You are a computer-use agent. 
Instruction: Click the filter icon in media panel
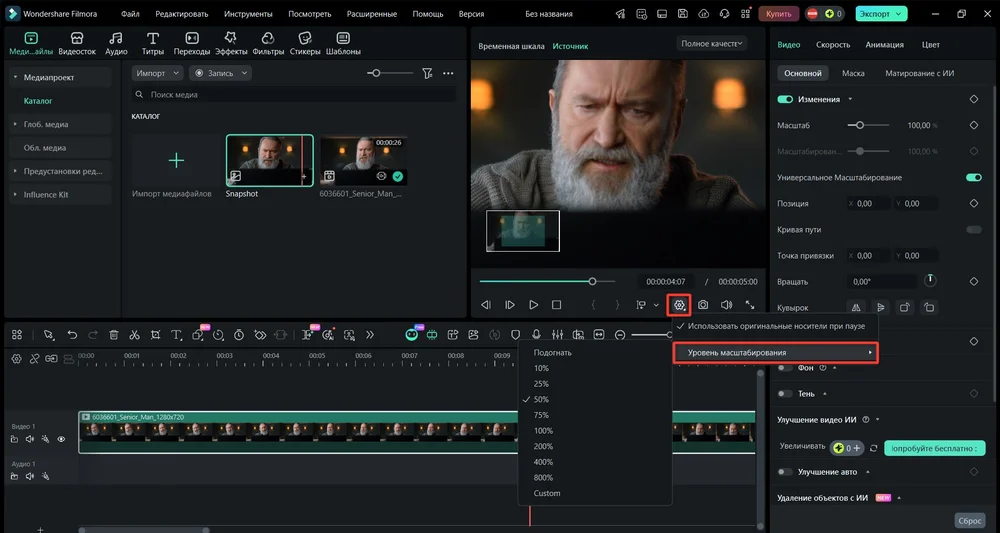click(427, 73)
